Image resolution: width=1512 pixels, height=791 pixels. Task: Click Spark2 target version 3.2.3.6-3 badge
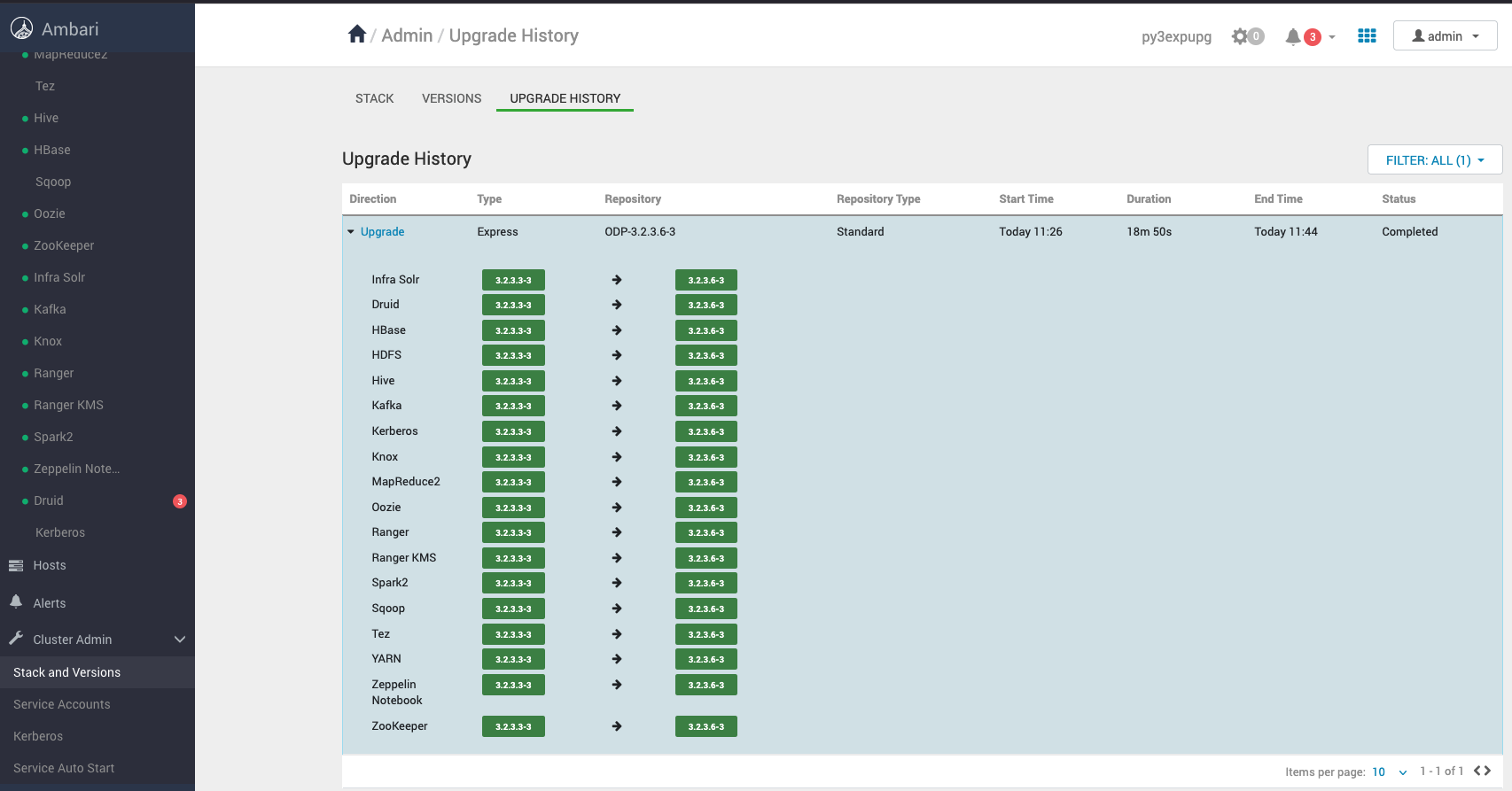706,583
